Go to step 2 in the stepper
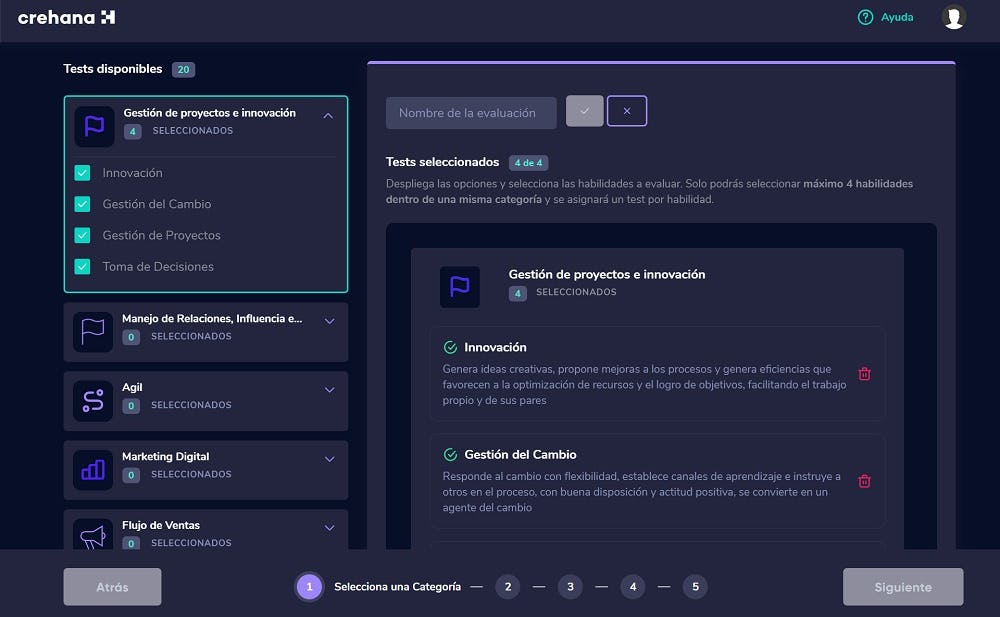1000x617 pixels. [x=507, y=587]
